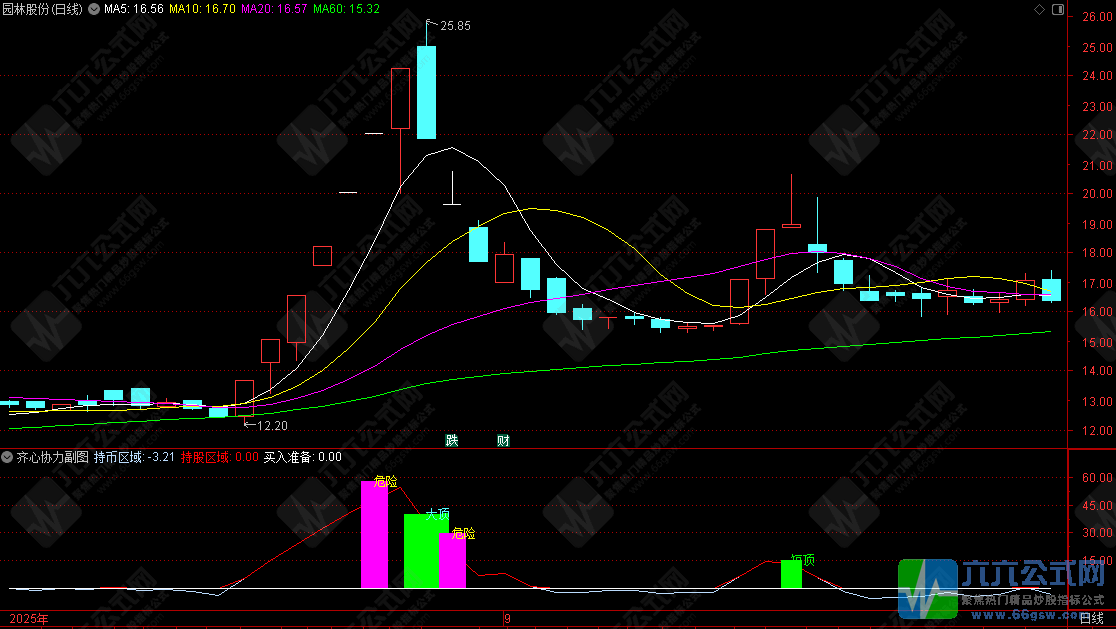Image resolution: width=1116 pixels, height=629 pixels.
Task: Close the 齐心协力副图 indicator panel
Action: pyautogui.click(x=8, y=457)
